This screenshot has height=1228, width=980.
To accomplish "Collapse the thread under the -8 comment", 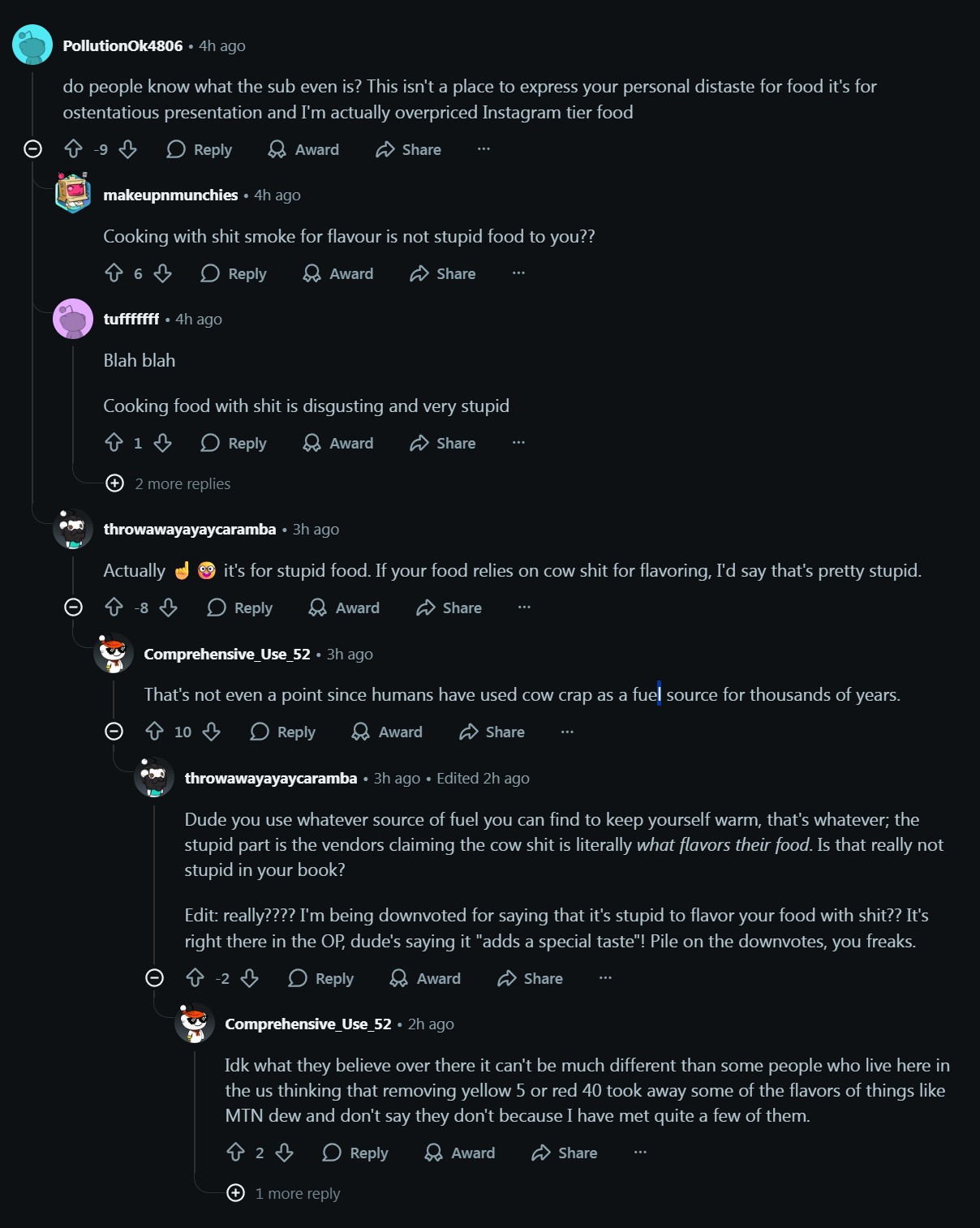I will (x=74, y=608).
